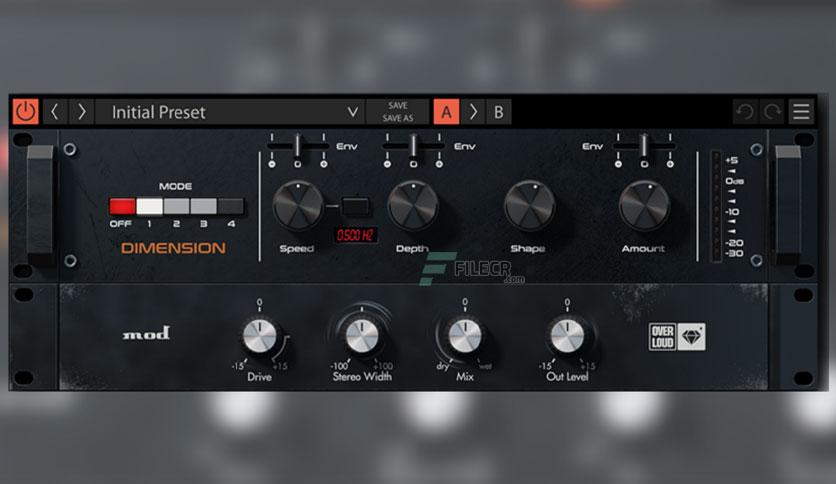This screenshot has width=836, height=484.
Task: Open the Initial Preset dropdown
Action: (230, 112)
